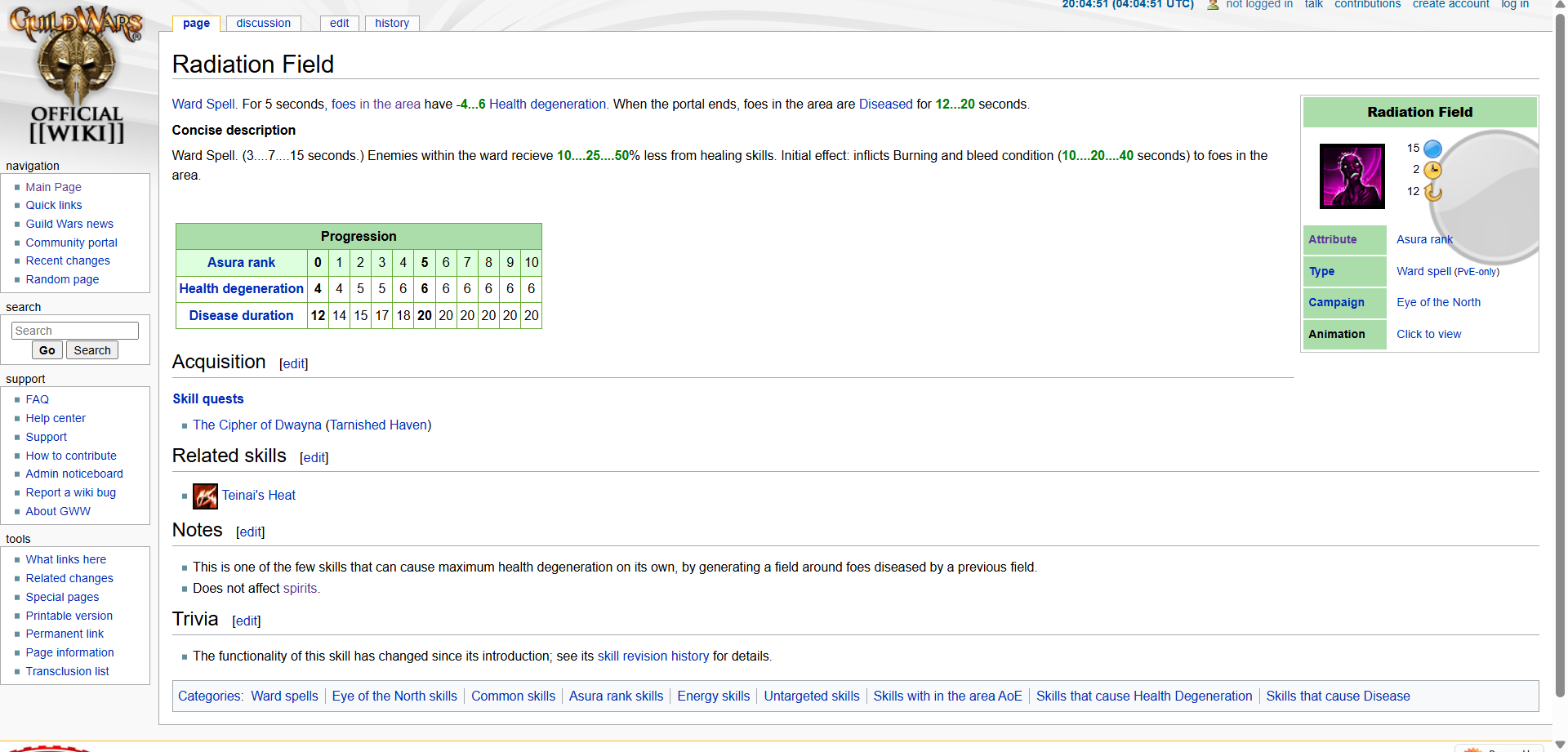Screen dimensions: 1568x752
Task: Open Main Page in navigation
Action: pos(53,187)
